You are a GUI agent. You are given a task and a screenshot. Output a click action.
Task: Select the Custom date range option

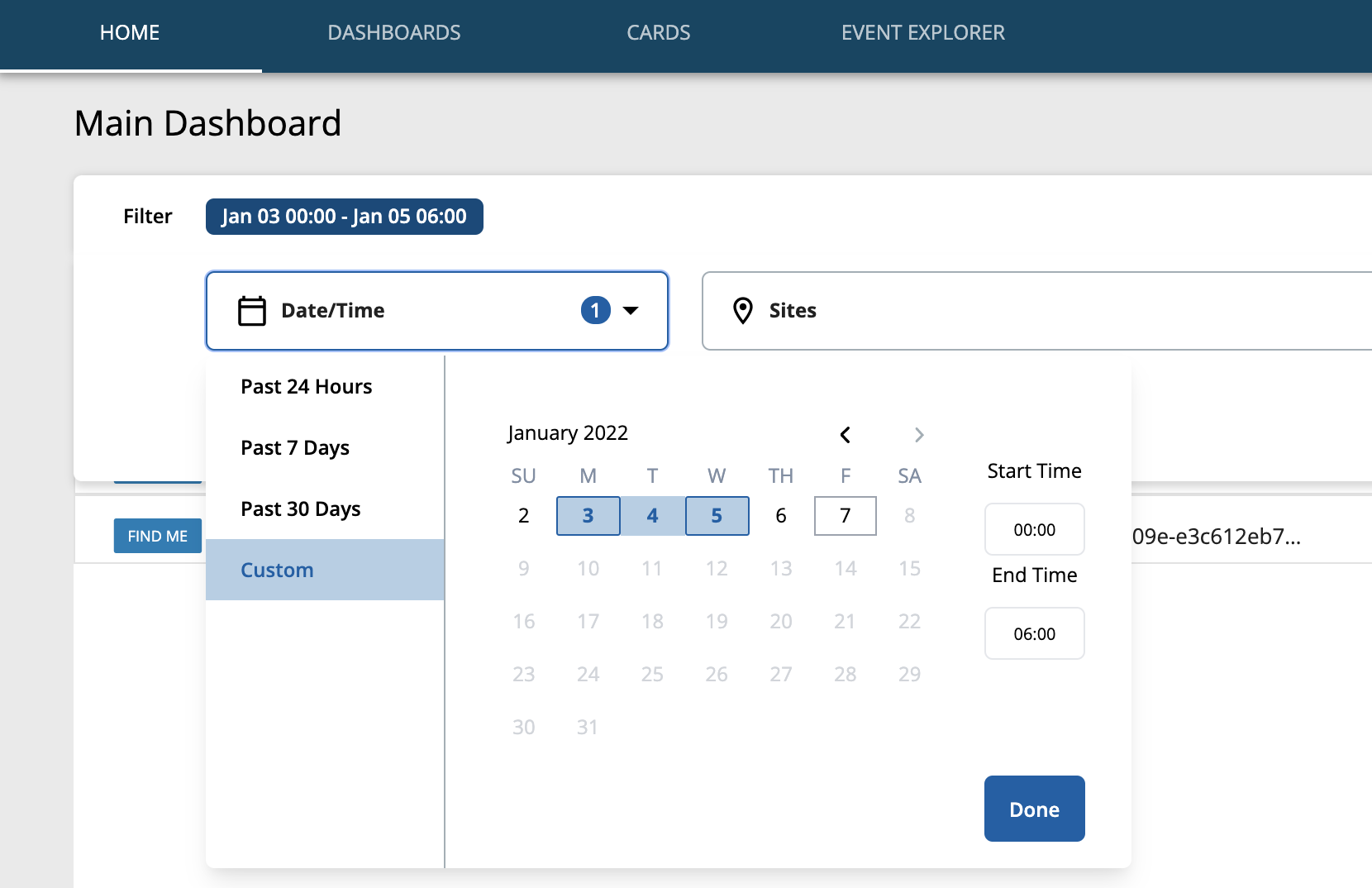tap(325, 570)
